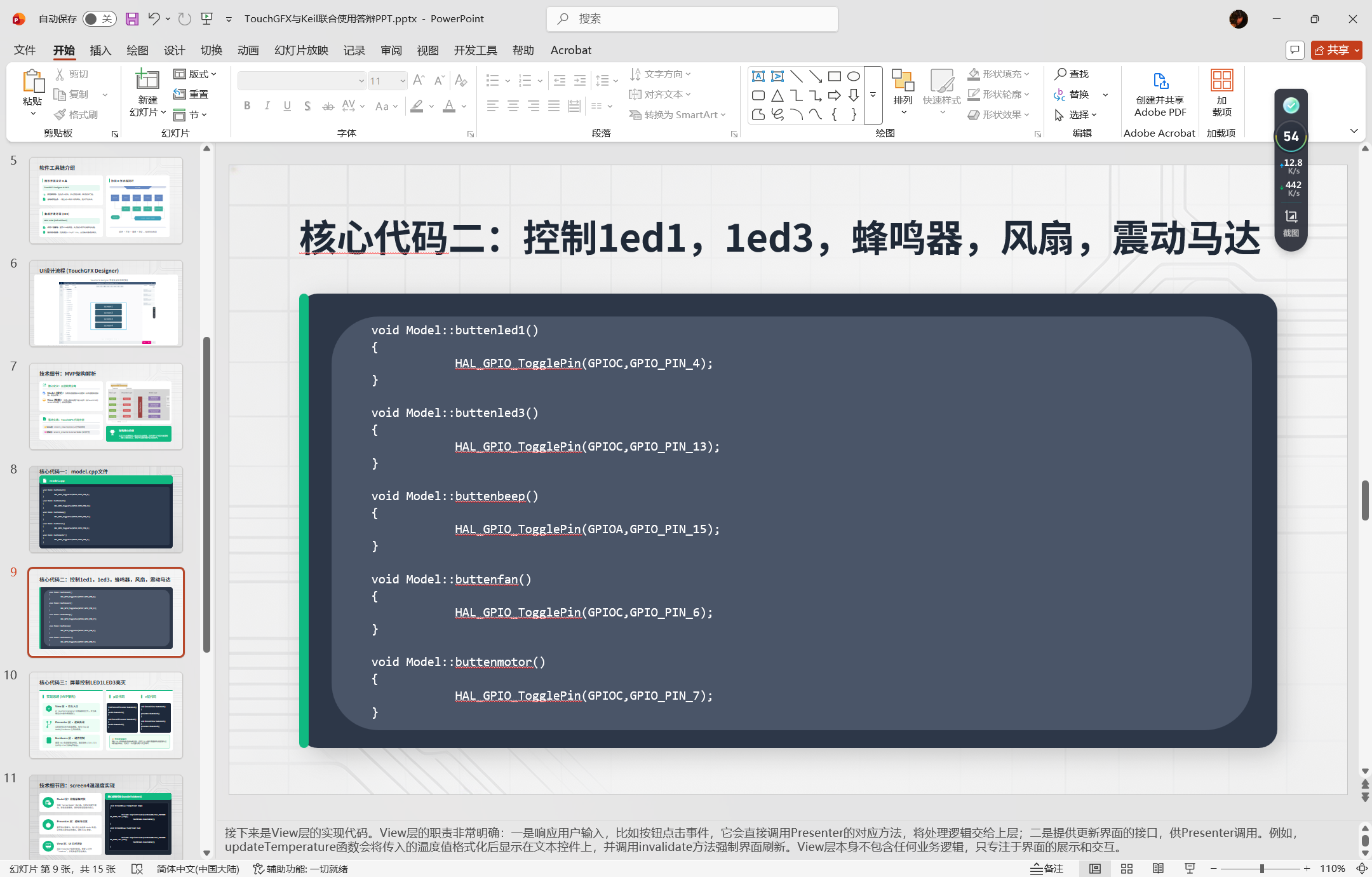1372x877 pixels.
Task: Open the font size dropdown
Action: pos(403,81)
